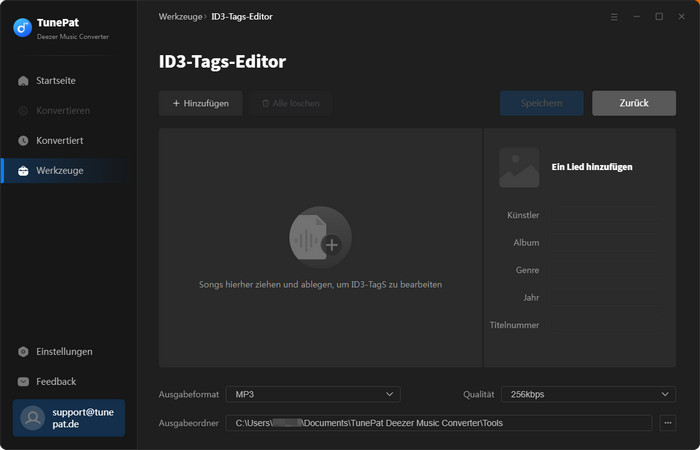Open the Qualität 256kbps dropdown

588,395
